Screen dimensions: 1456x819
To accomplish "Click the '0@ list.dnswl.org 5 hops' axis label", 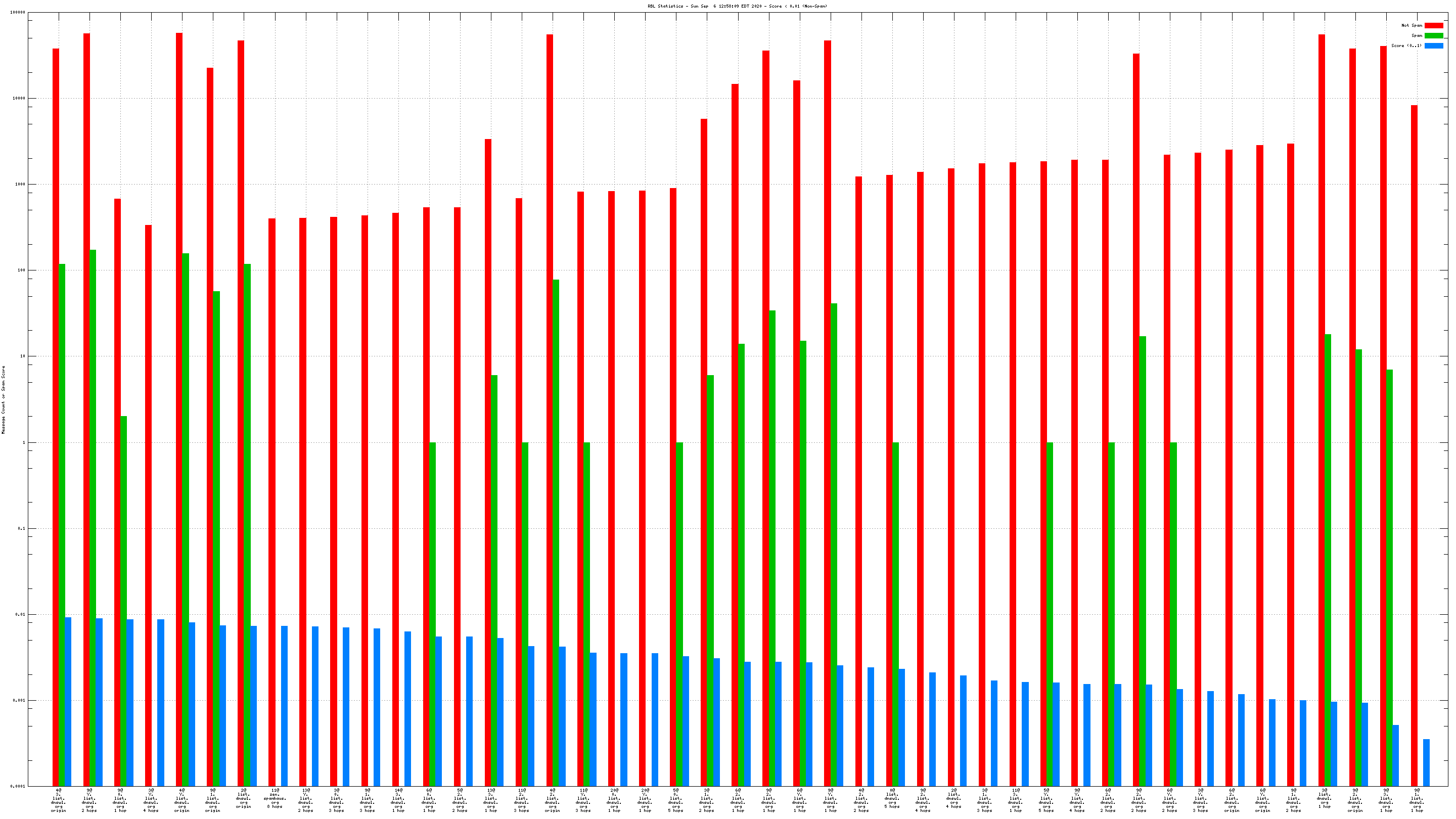I will coord(892,798).
